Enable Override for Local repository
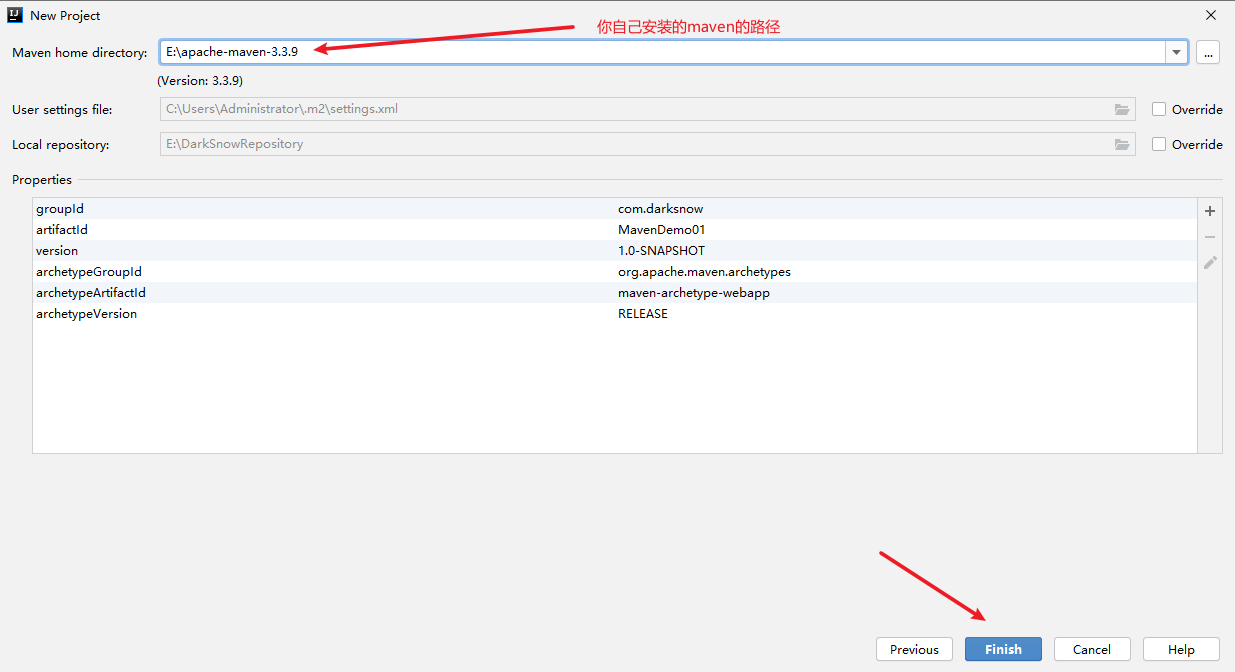 click(x=1159, y=144)
